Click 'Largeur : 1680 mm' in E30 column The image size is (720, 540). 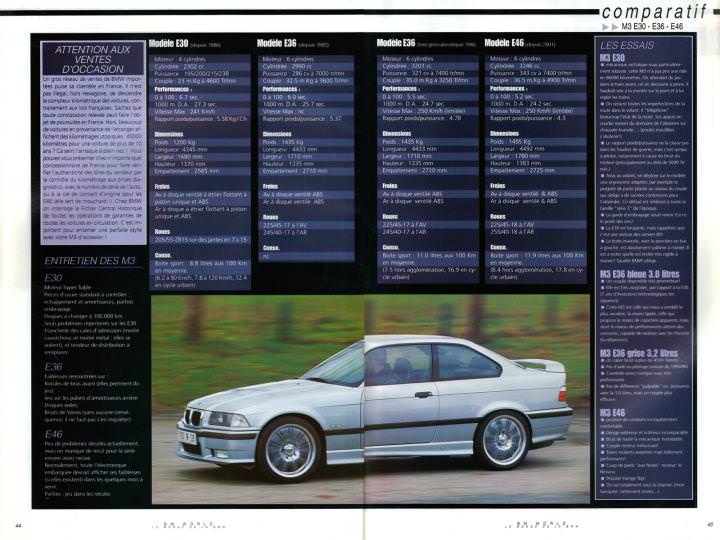178,157
